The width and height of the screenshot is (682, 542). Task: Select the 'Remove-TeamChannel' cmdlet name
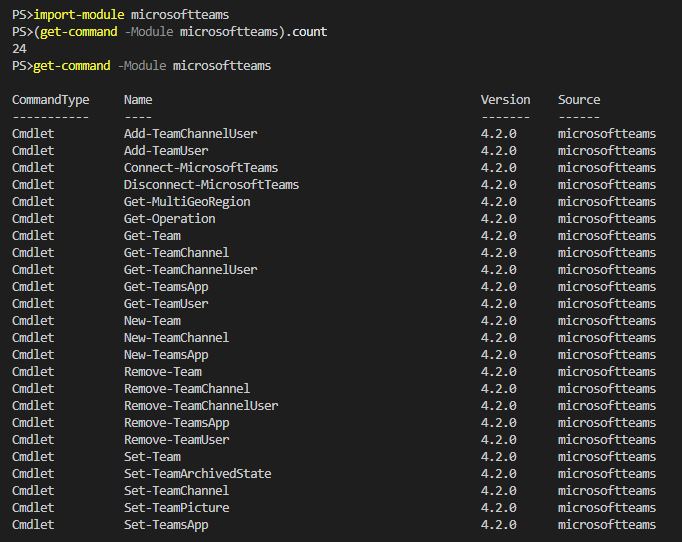187,389
